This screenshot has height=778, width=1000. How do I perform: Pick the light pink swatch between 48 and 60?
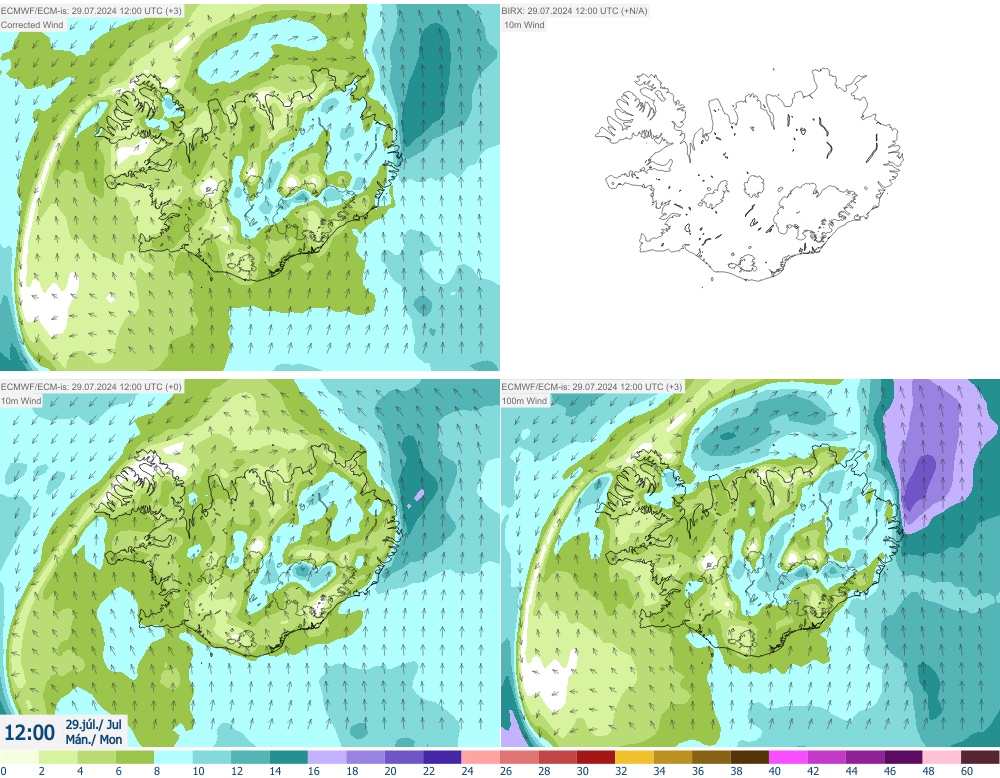[x=941, y=757]
